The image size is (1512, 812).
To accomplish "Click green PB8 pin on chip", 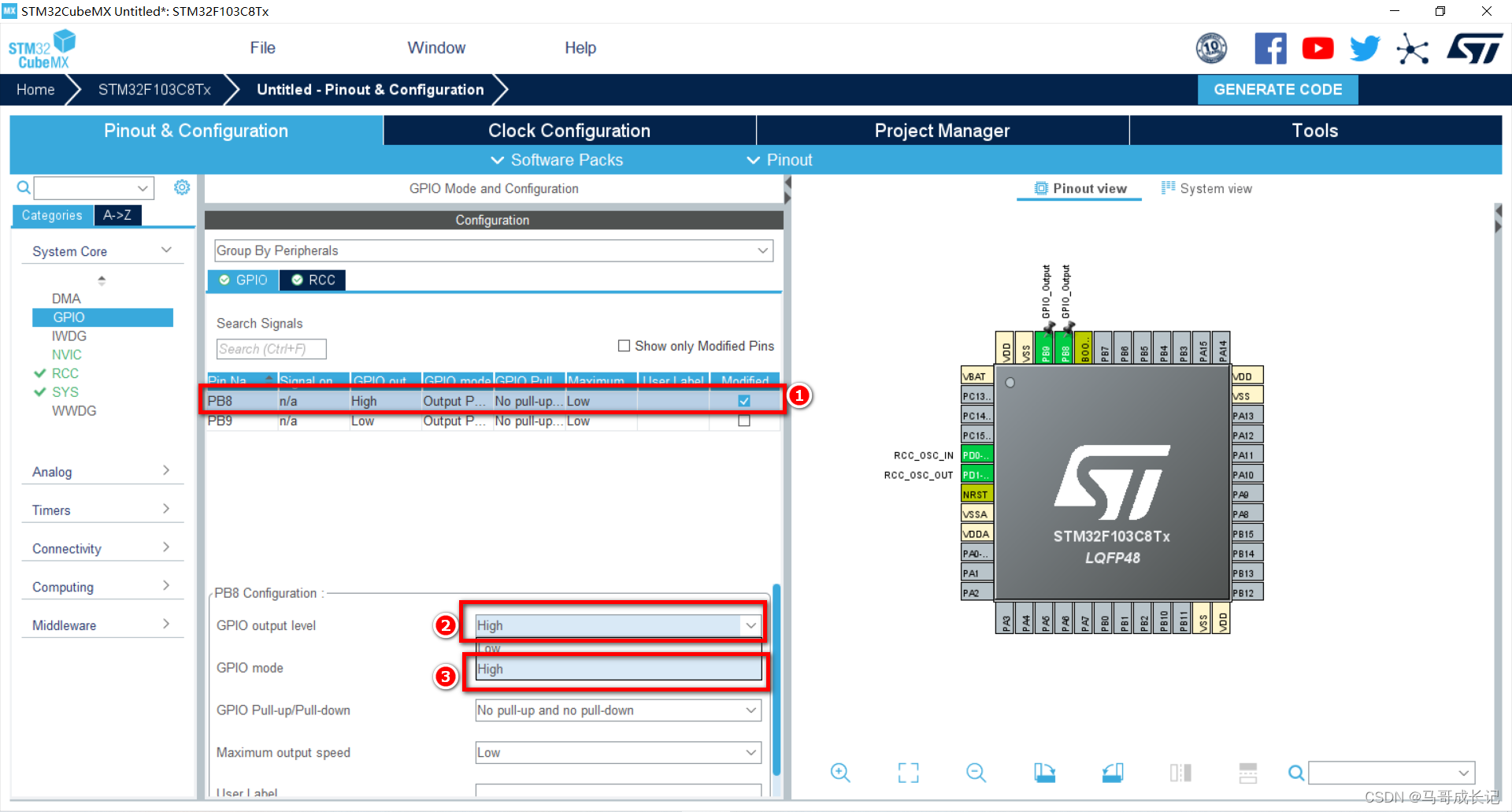I will (x=1065, y=347).
